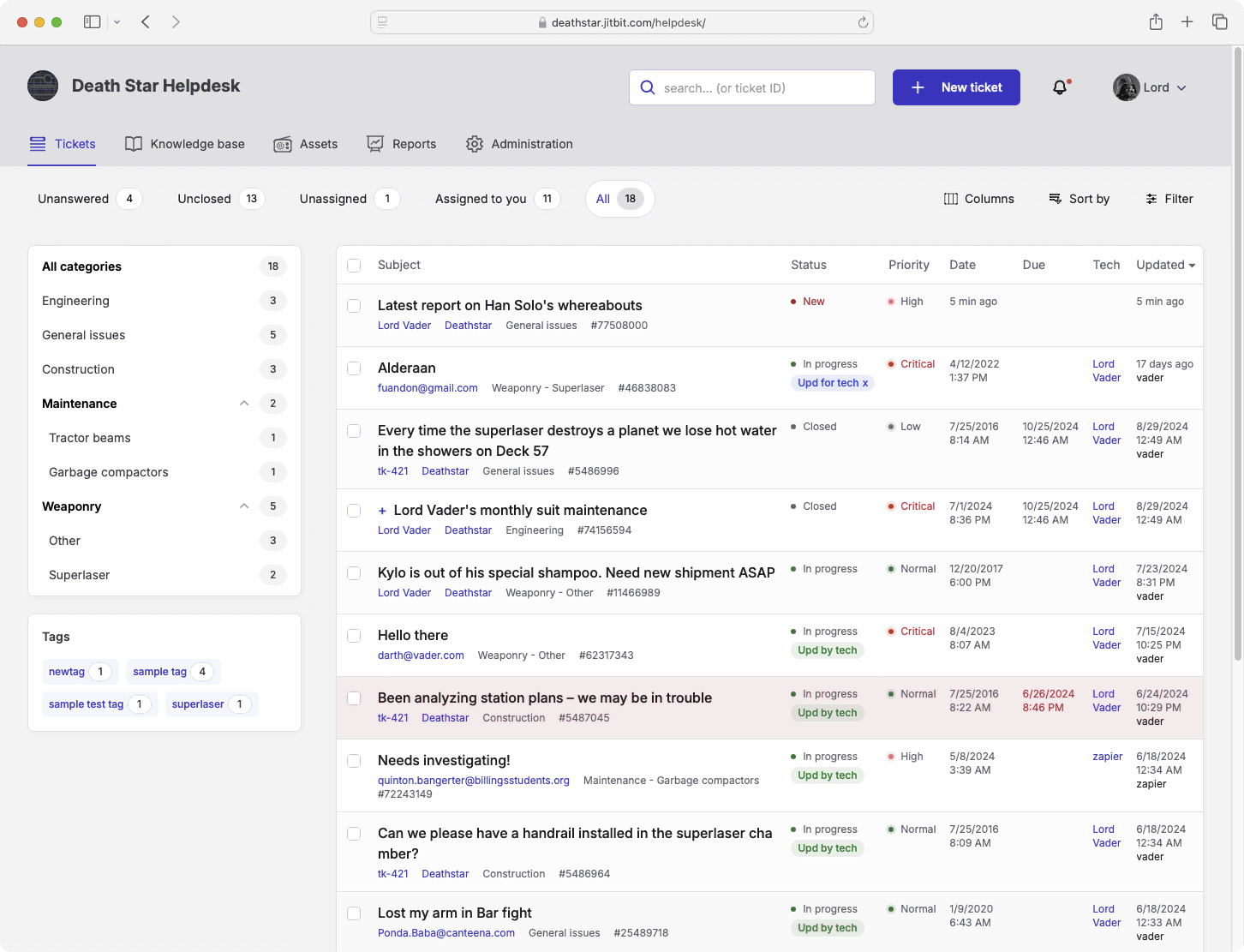
Task: Click the Sort by icon
Action: (1053, 198)
